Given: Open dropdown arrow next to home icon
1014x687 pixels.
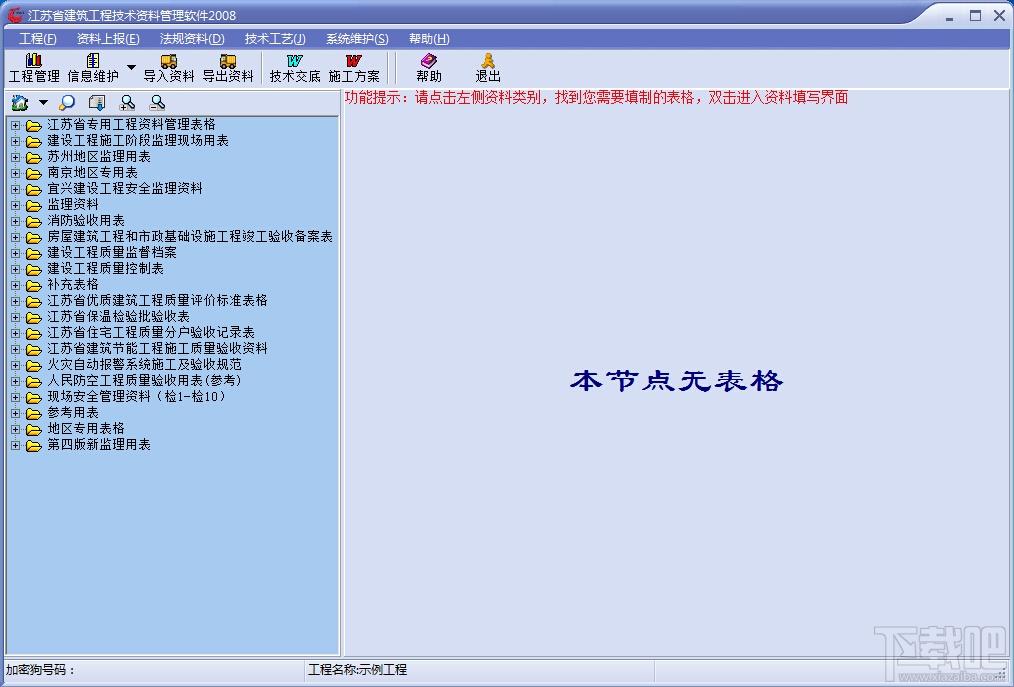Looking at the screenshot, I should tap(43, 102).
